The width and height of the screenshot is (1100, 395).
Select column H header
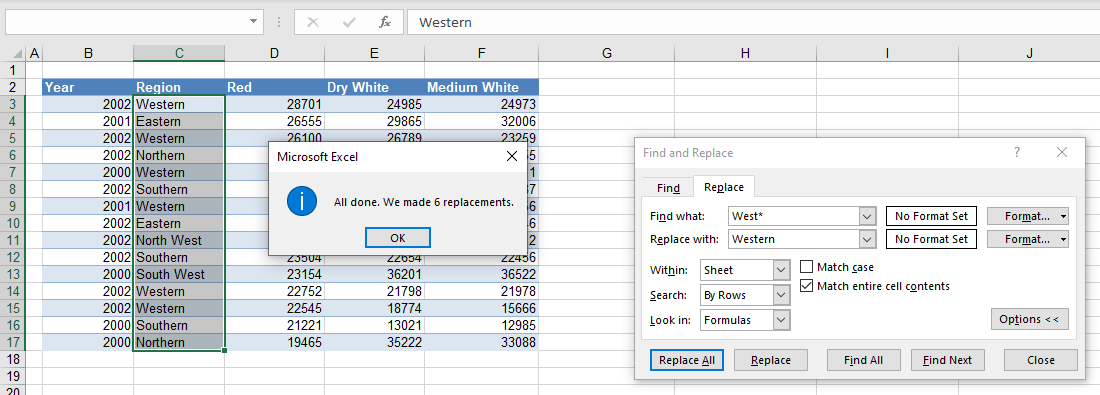[745, 53]
